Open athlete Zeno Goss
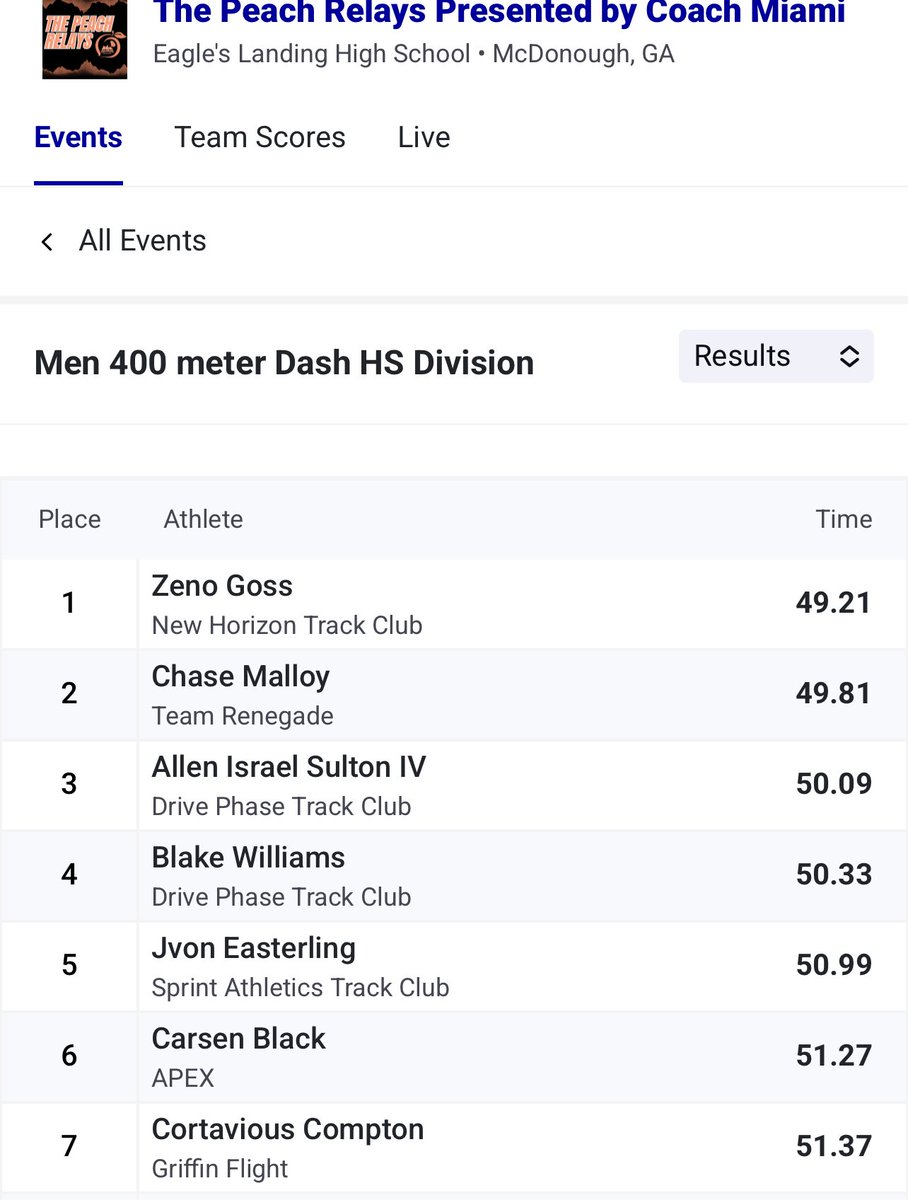Viewport: 908px width, 1200px height. tap(222, 586)
